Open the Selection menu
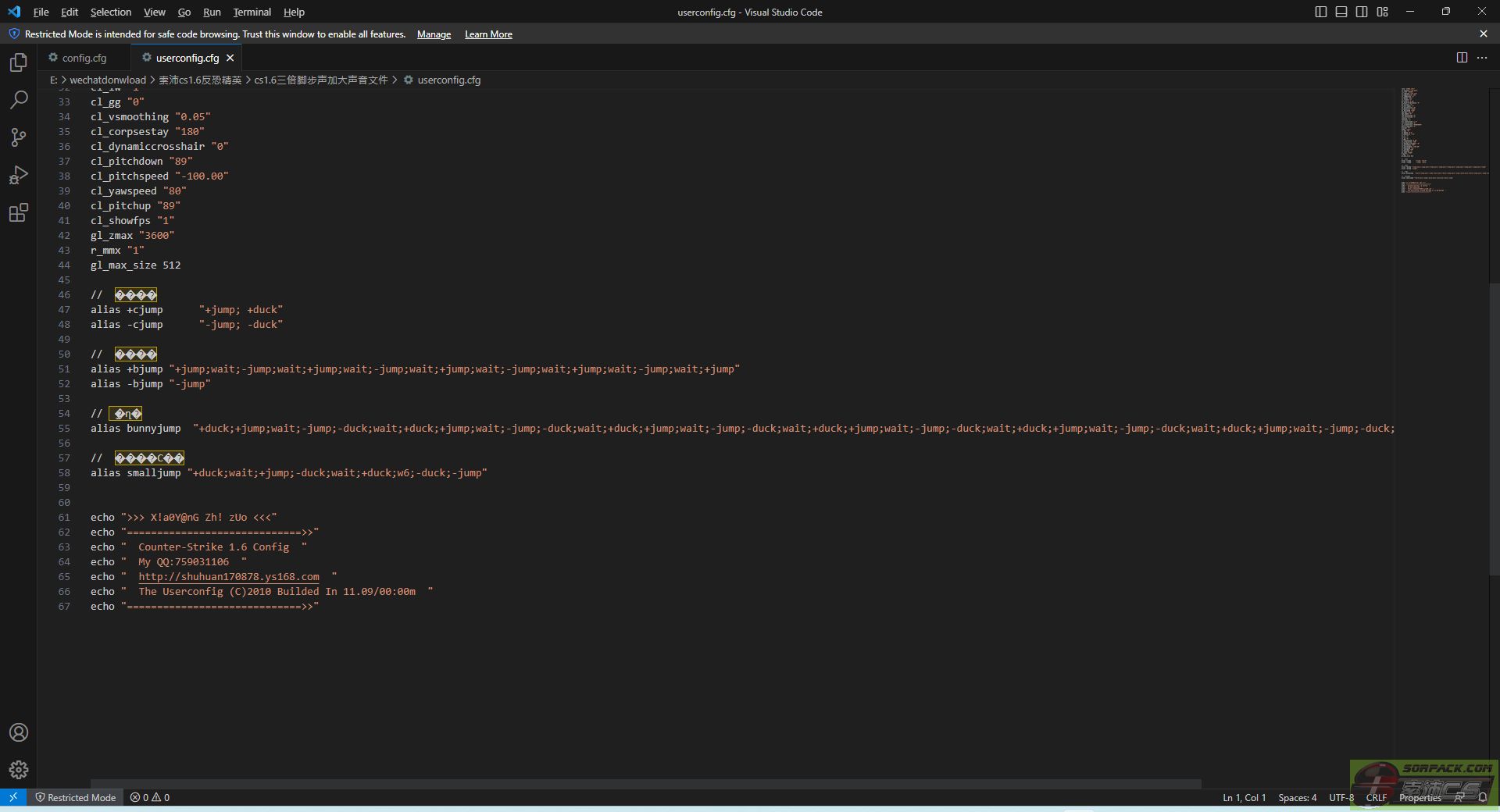This screenshot has height=812, width=1500. pos(111,12)
